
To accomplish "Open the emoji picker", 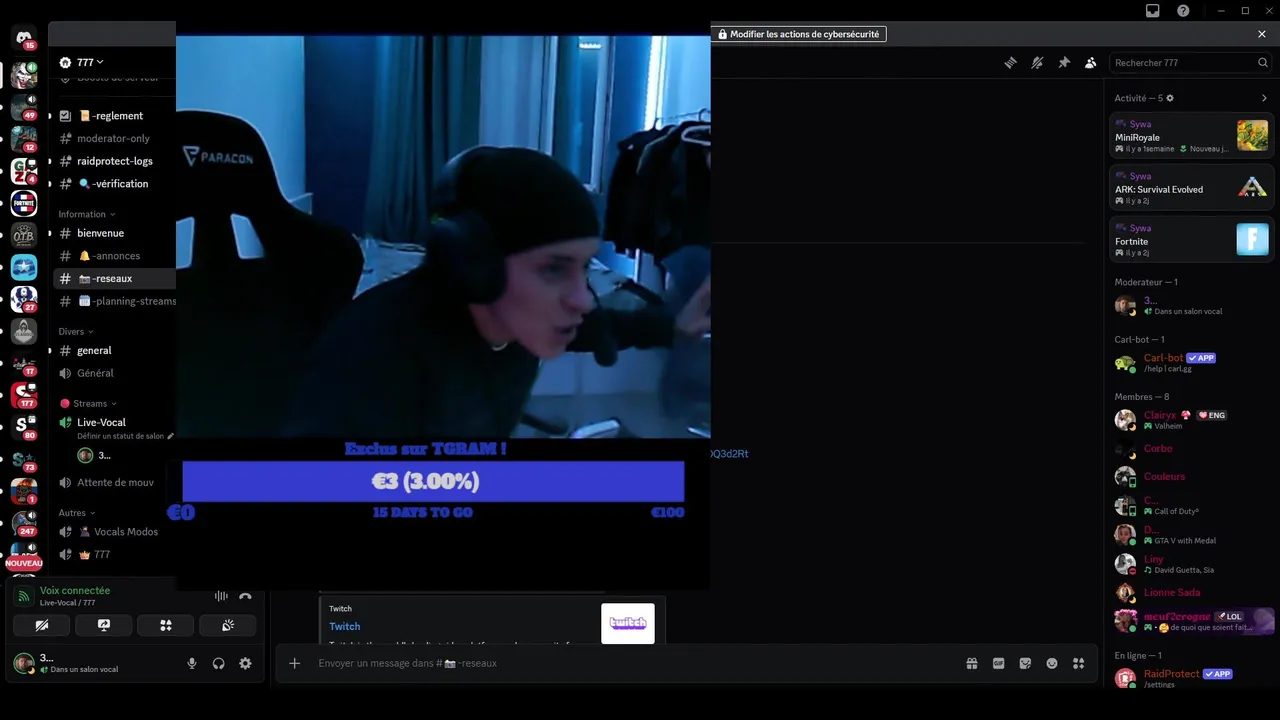I will click(1052, 663).
